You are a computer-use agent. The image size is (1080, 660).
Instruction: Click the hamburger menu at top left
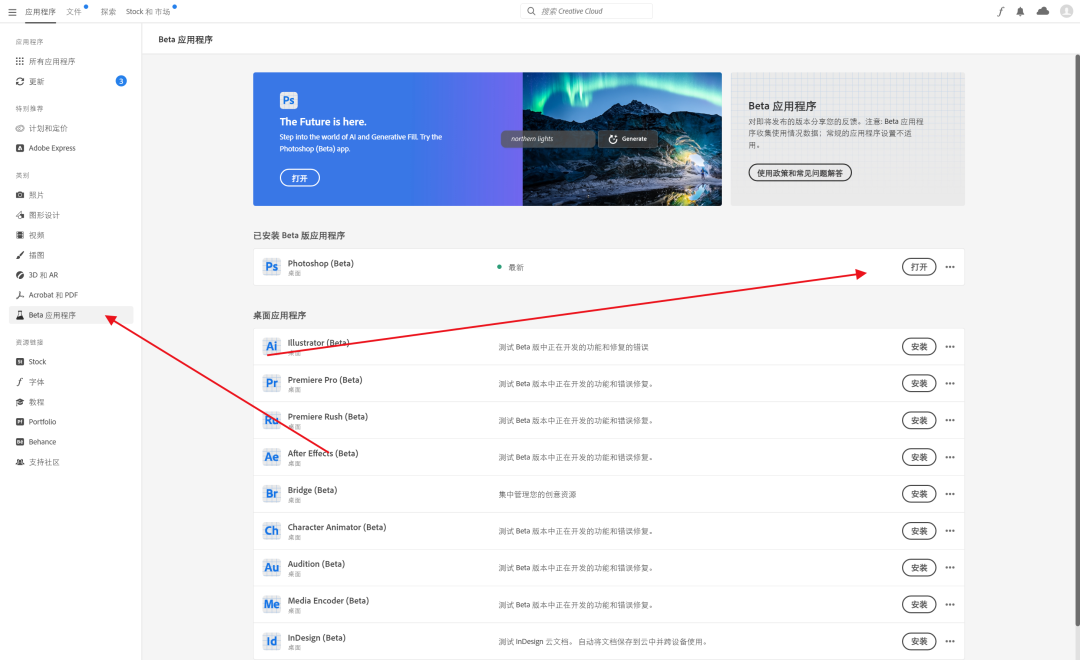(x=12, y=10)
